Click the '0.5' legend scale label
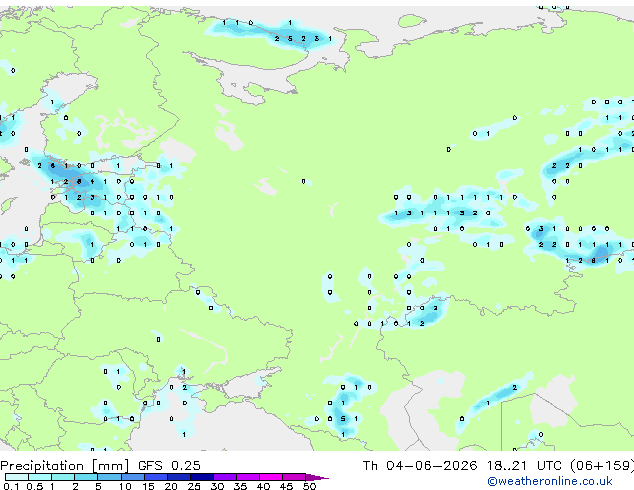Screen dimensions: 634x490 pos(35,486)
